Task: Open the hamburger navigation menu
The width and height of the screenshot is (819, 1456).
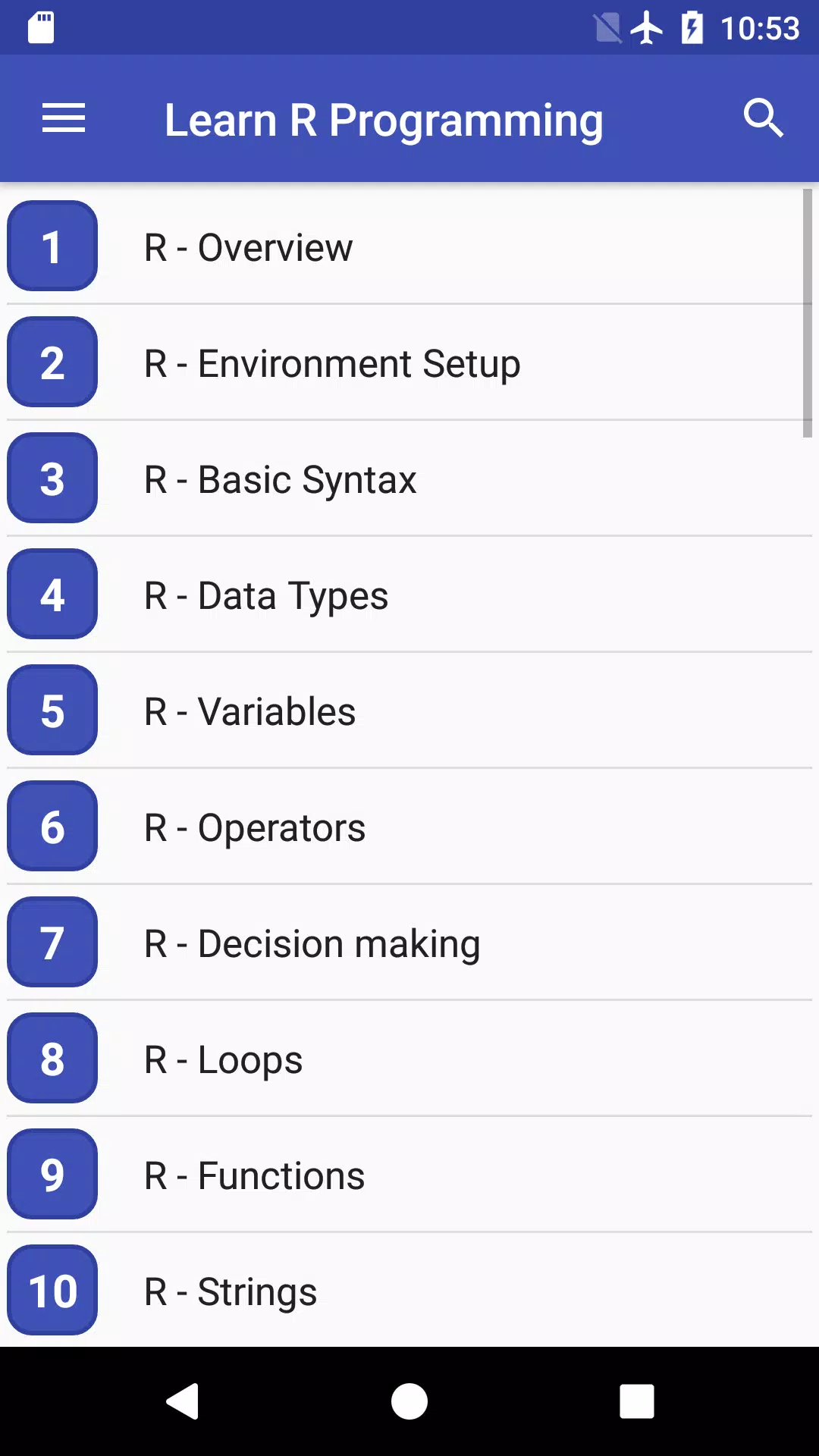Action: click(x=64, y=118)
